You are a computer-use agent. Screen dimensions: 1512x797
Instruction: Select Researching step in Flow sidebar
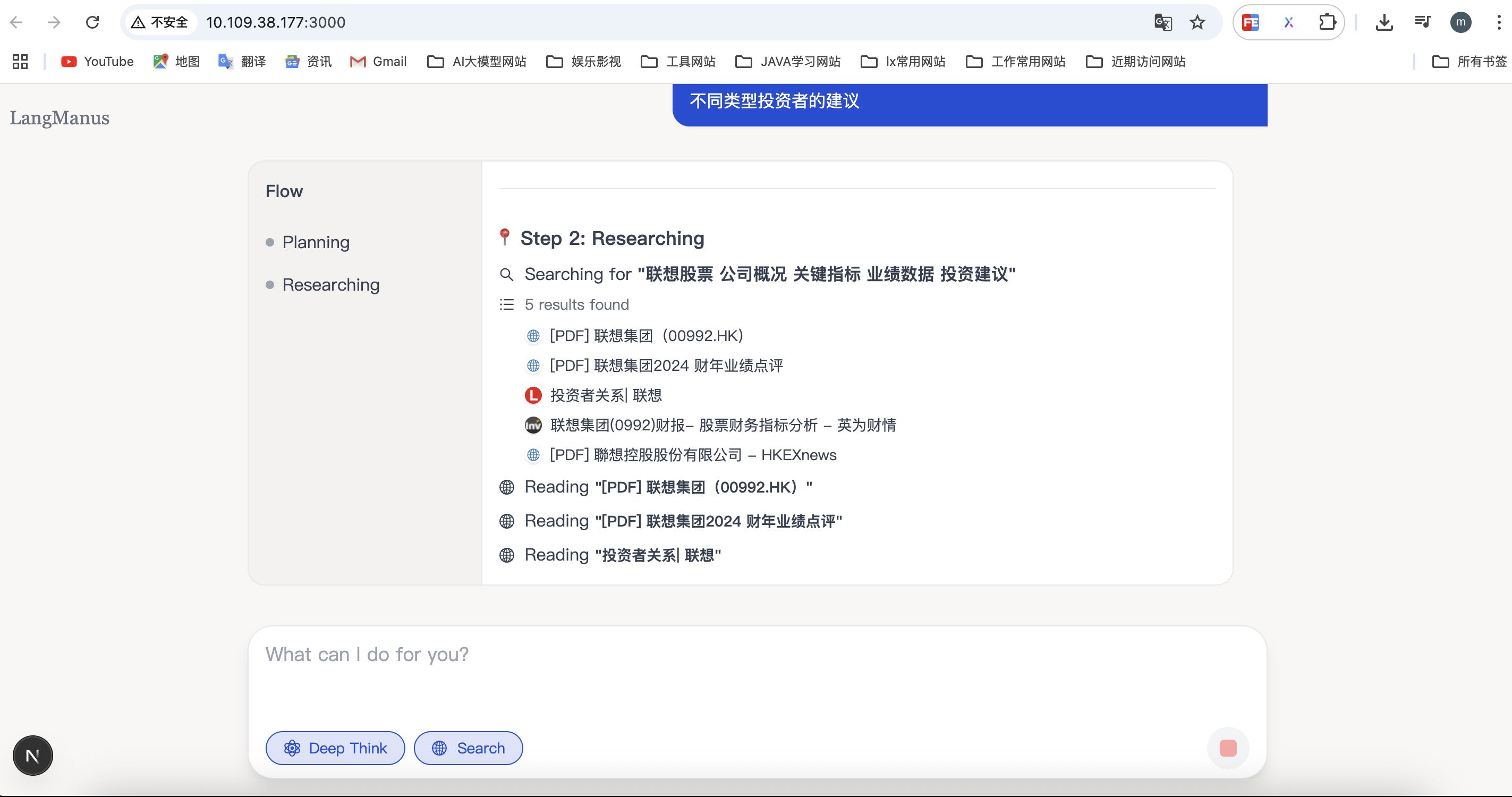(330, 285)
